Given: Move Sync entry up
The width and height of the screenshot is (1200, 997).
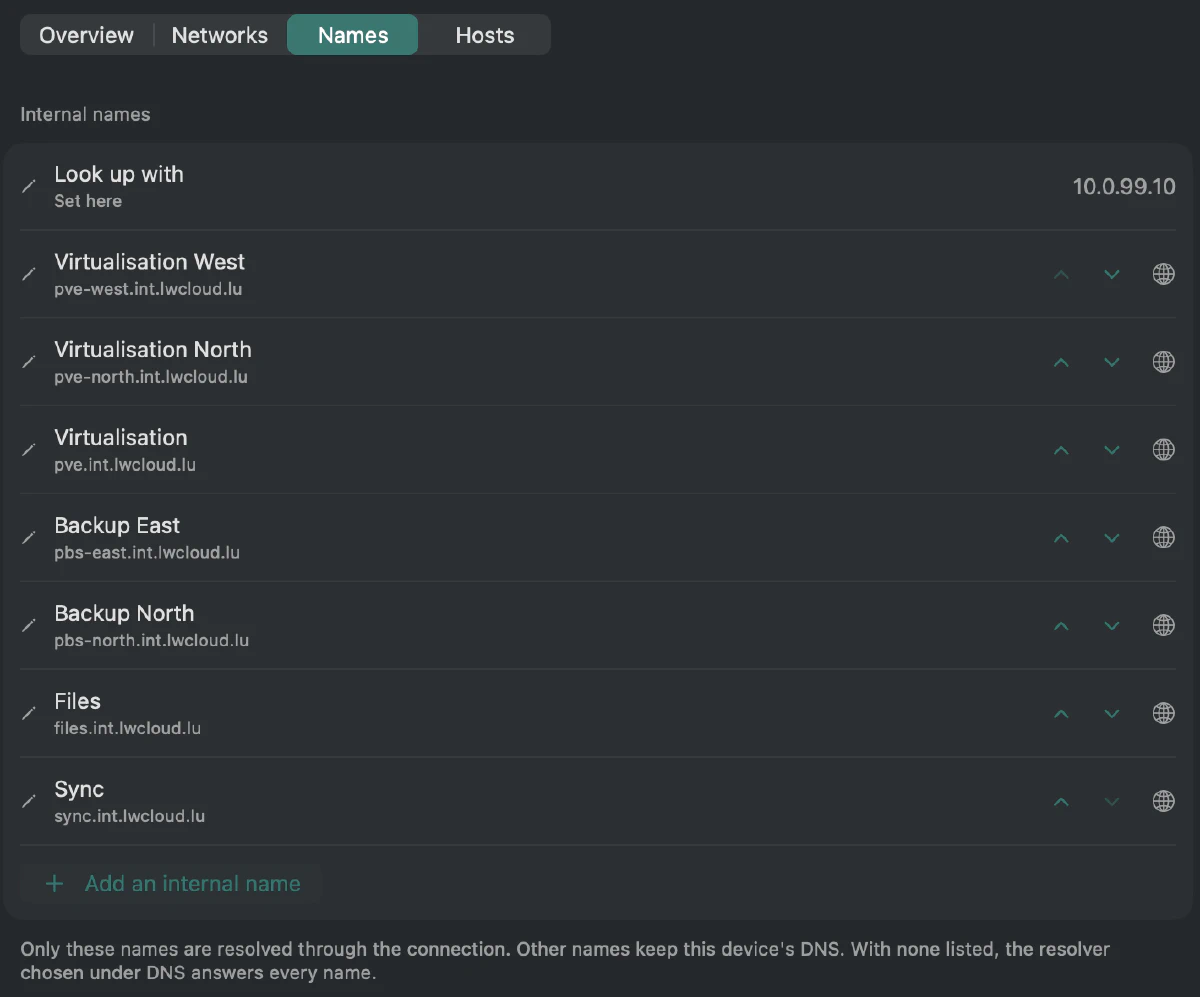Looking at the screenshot, I should (1062, 802).
